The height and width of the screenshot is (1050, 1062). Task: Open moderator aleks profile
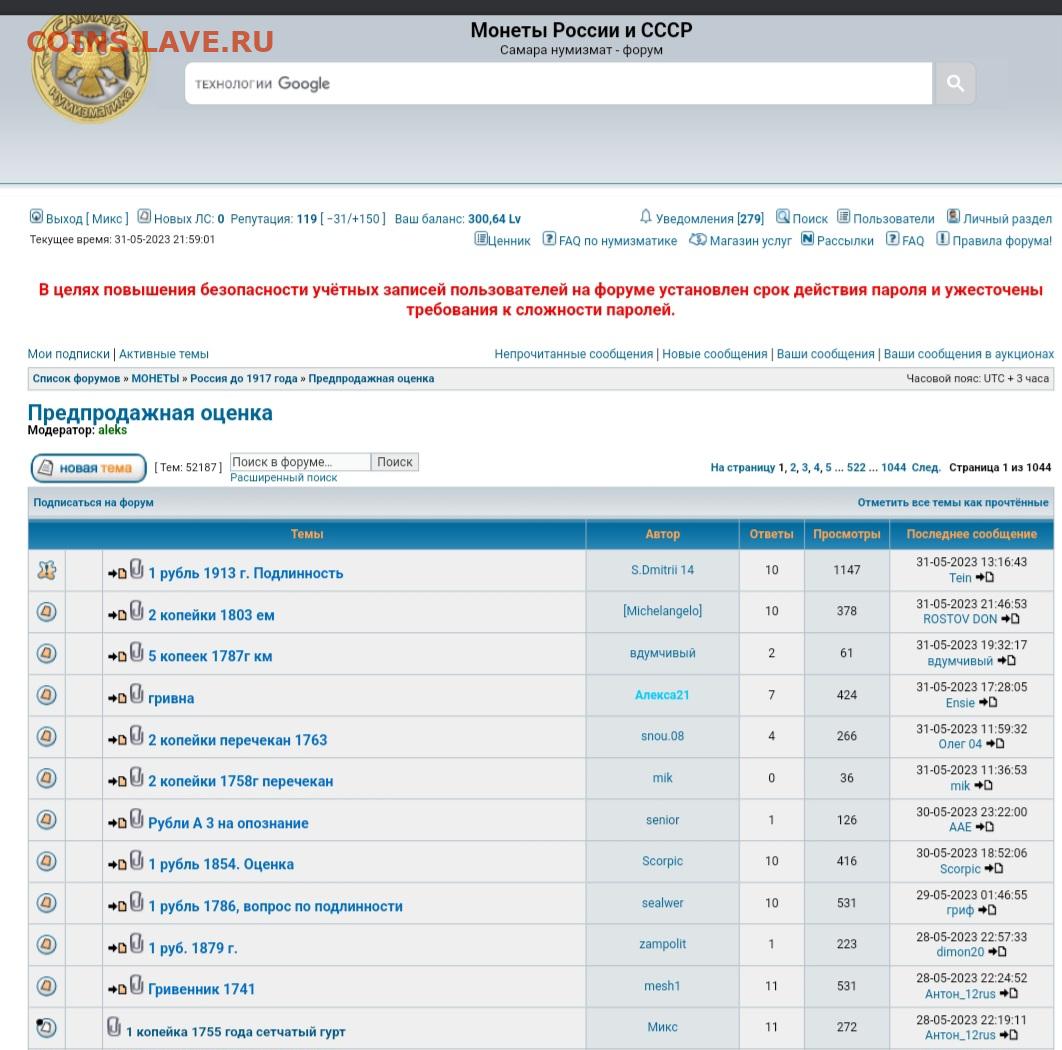click(x=112, y=430)
